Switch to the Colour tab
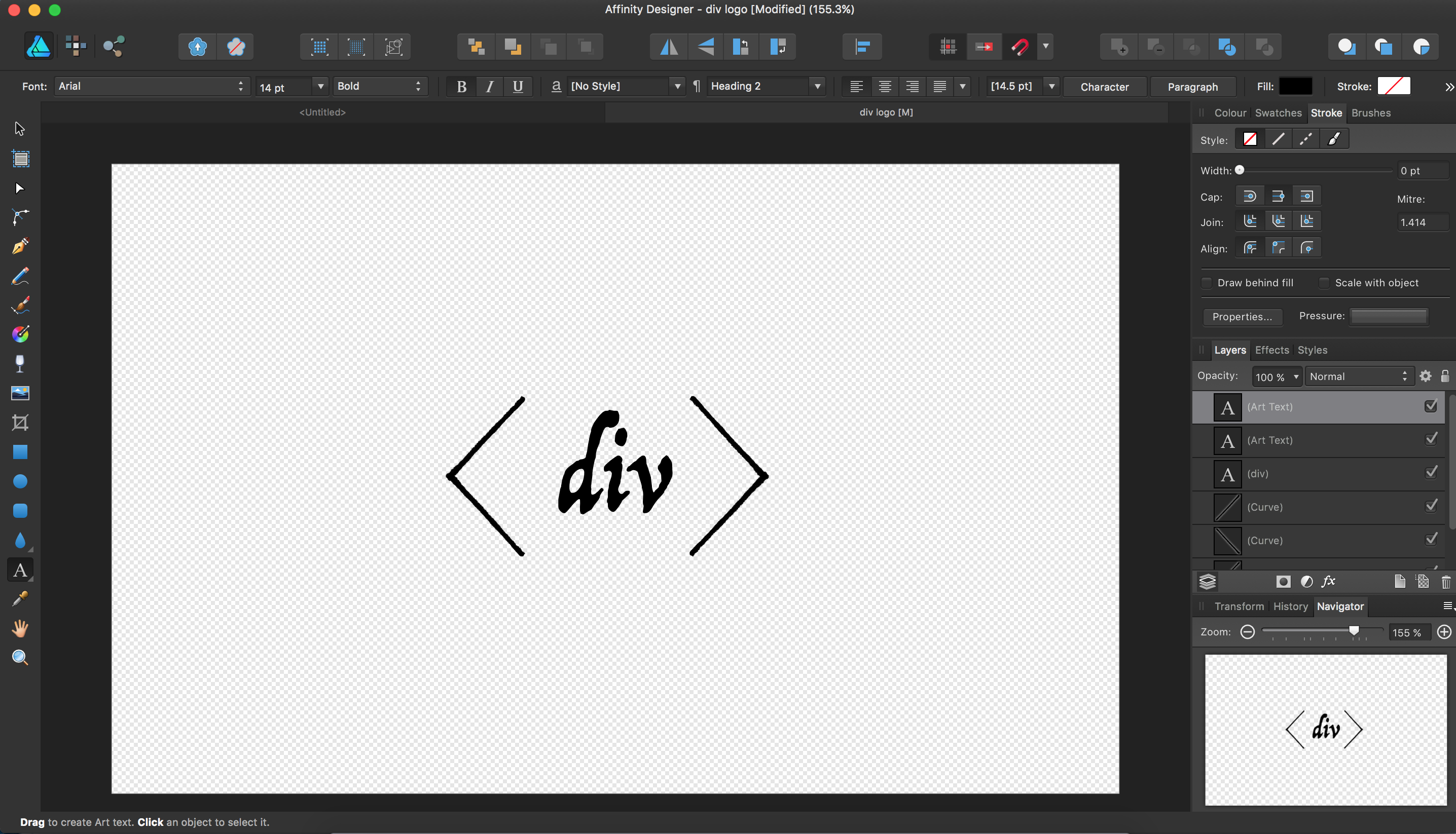 [1229, 112]
